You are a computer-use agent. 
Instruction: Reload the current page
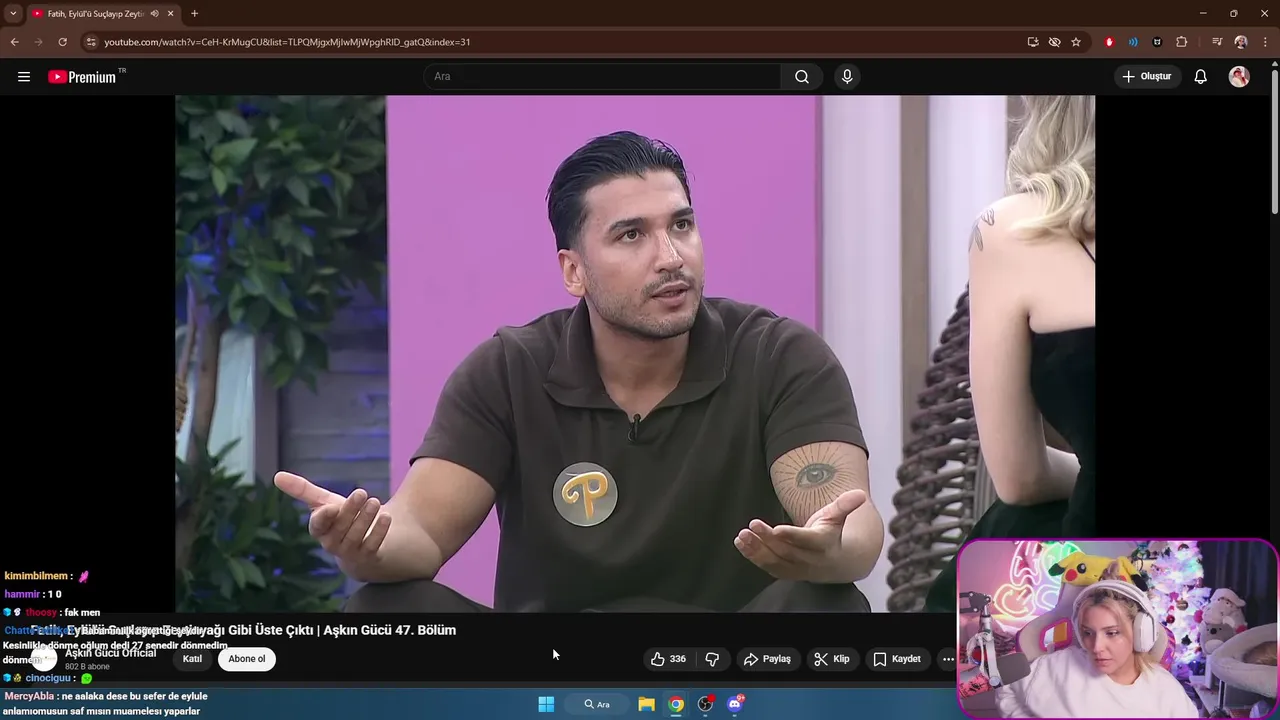pyautogui.click(x=62, y=42)
